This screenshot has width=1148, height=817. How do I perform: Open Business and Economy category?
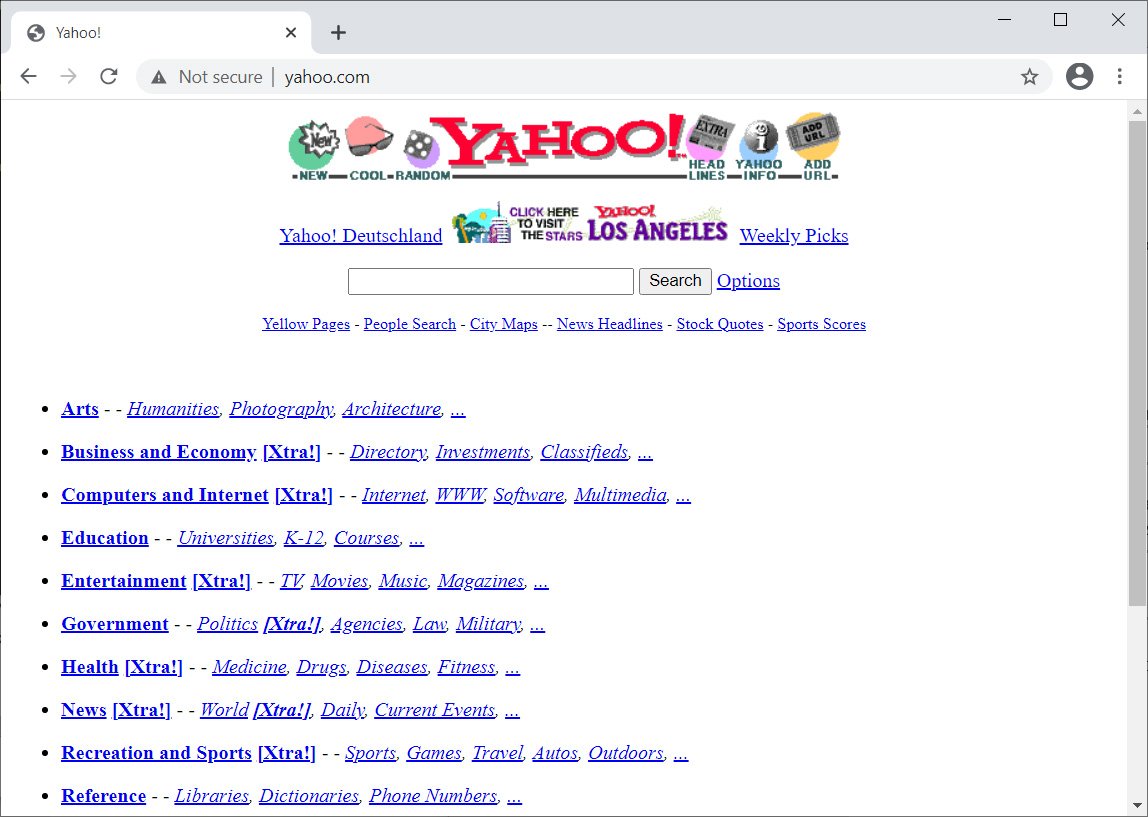(x=159, y=452)
